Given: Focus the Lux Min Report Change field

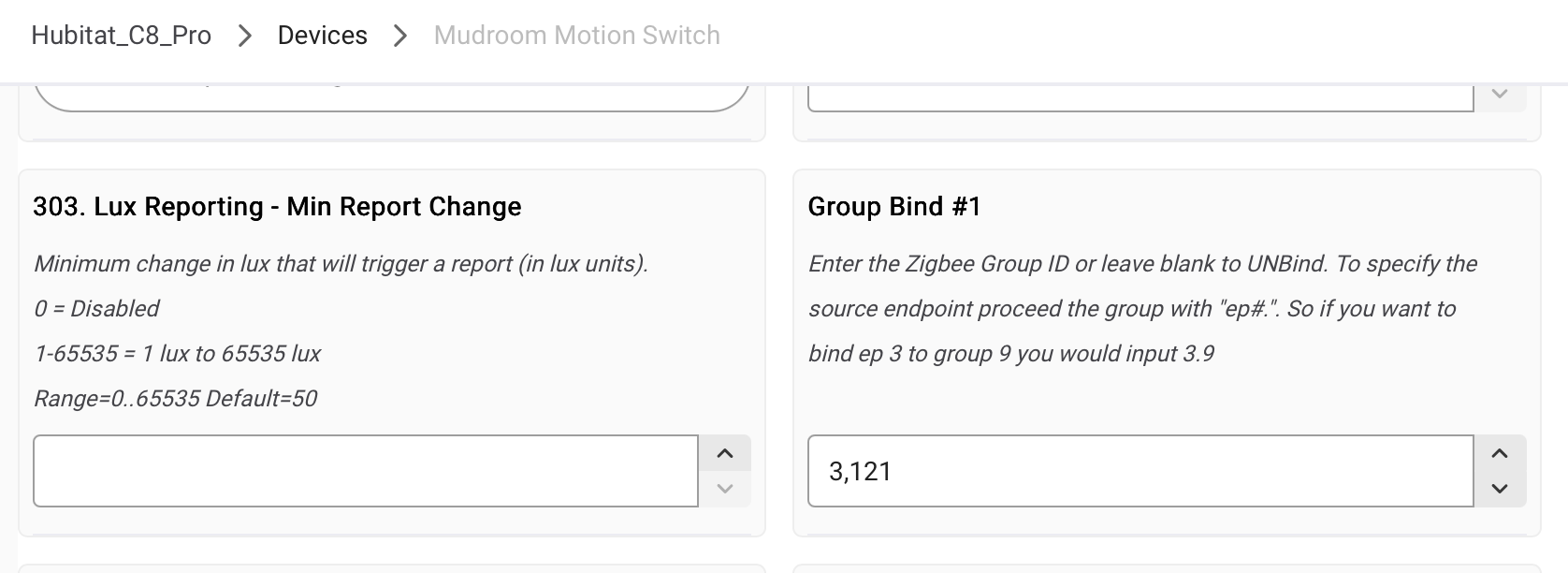Looking at the screenshot, I should pos(365,471).
